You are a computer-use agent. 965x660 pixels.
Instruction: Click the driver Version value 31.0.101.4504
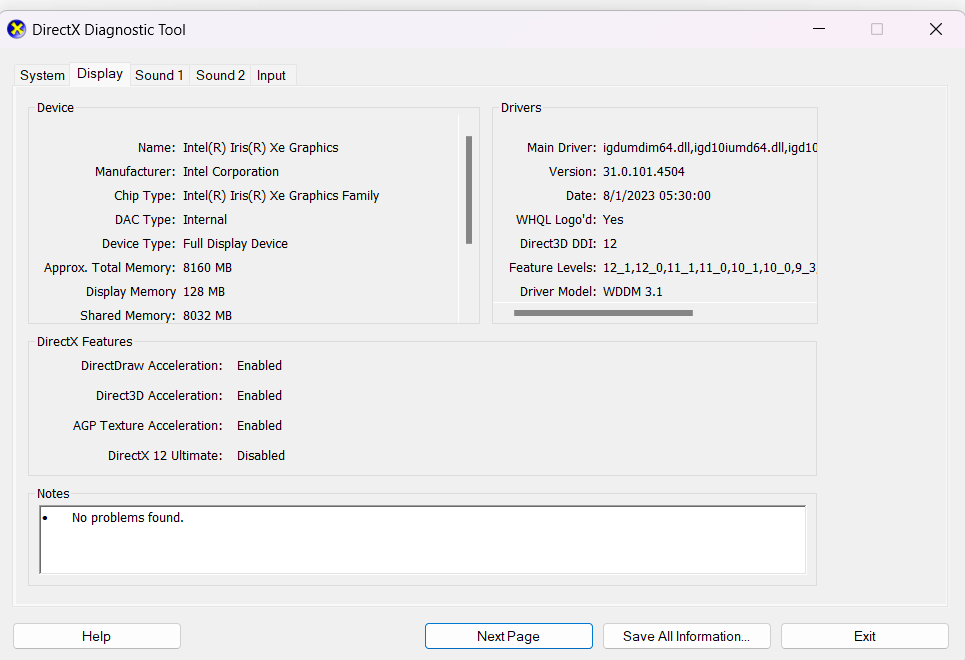pyautogui.click(x=644, y=172)
